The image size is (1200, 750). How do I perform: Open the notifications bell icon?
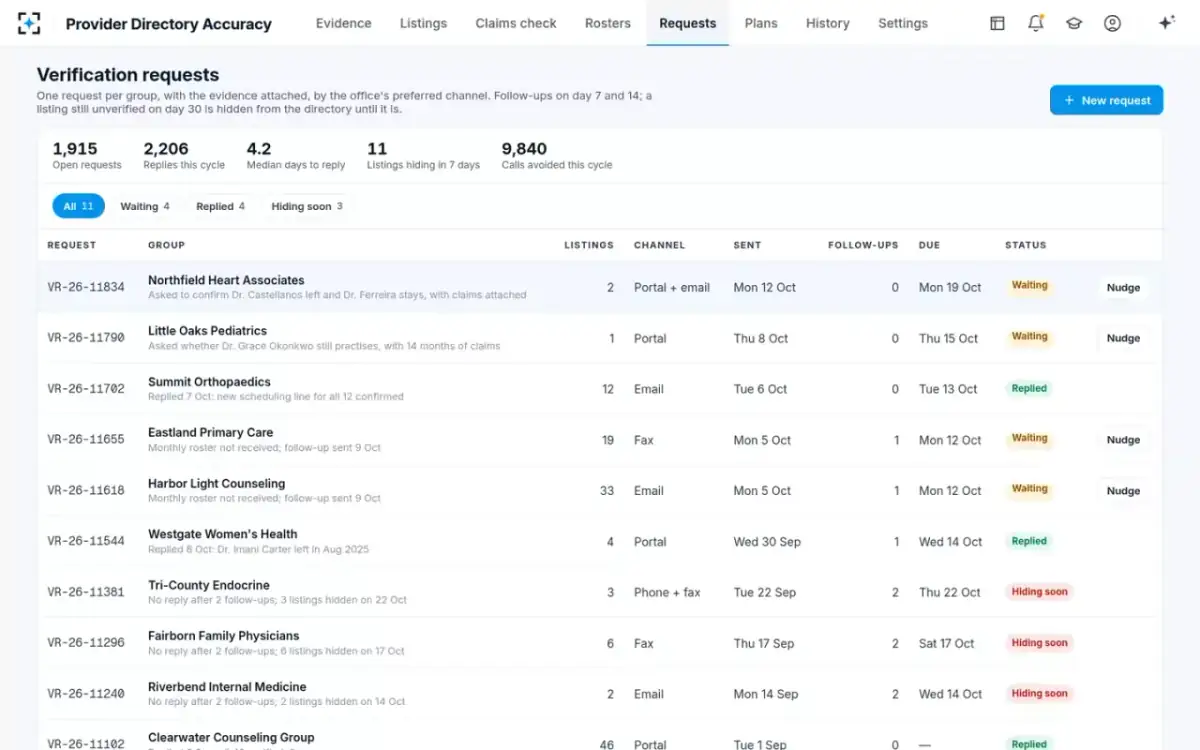pos(1036,23)
